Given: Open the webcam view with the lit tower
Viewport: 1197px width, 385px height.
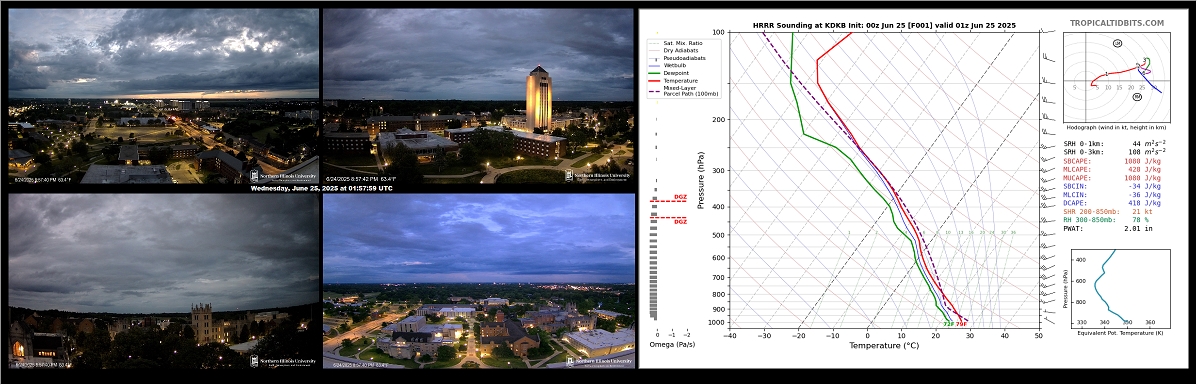Looking at the screenshot, I should tap(479, 96).
